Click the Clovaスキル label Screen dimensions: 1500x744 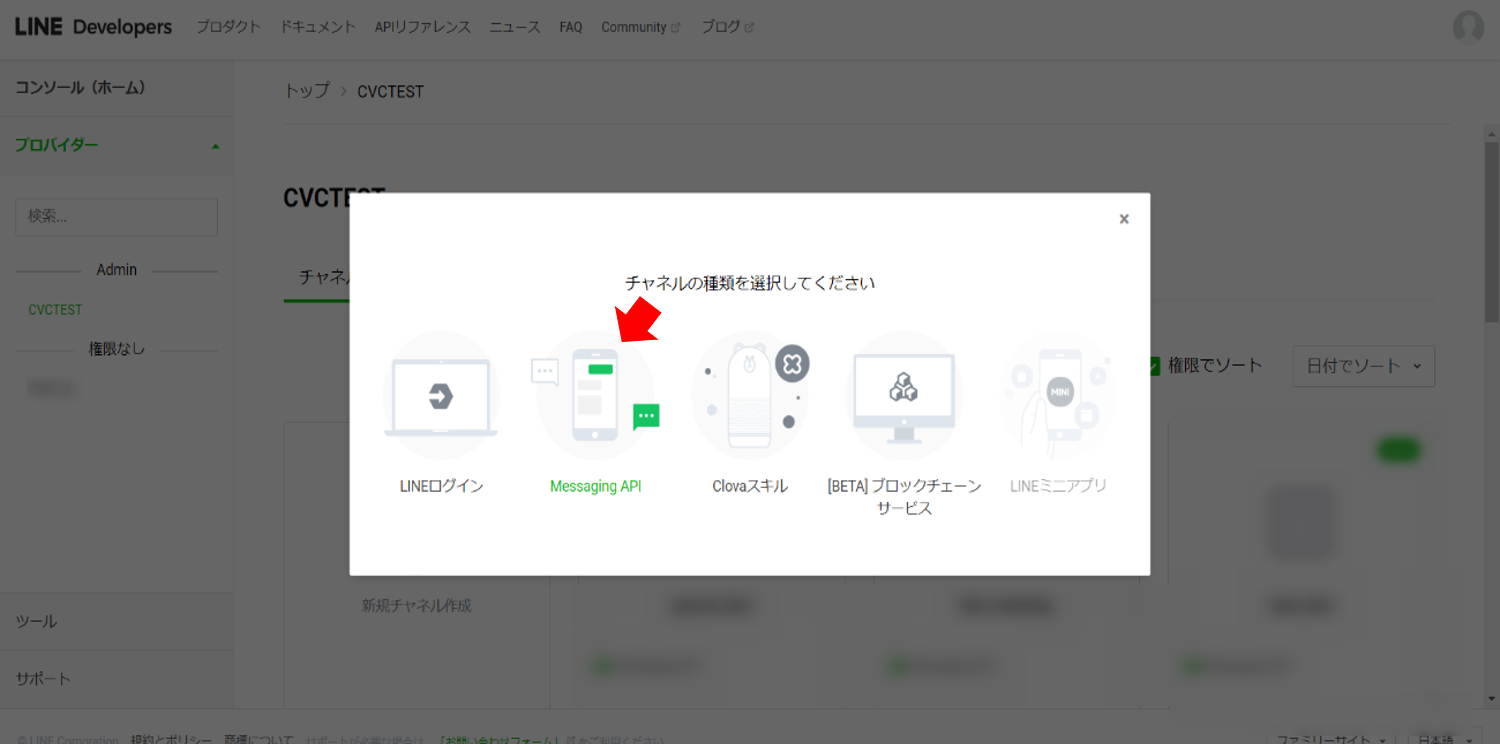pos(750,487)
